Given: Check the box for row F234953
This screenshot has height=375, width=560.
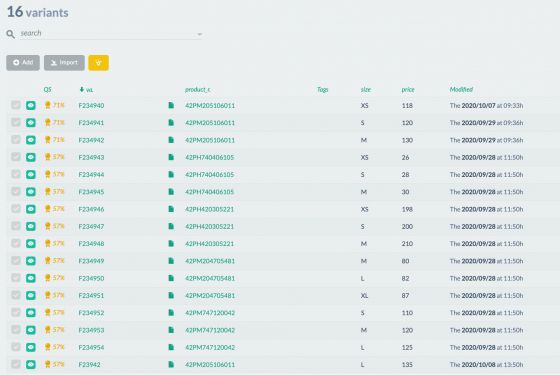Looking at the screenshot, I should (16, 330).
